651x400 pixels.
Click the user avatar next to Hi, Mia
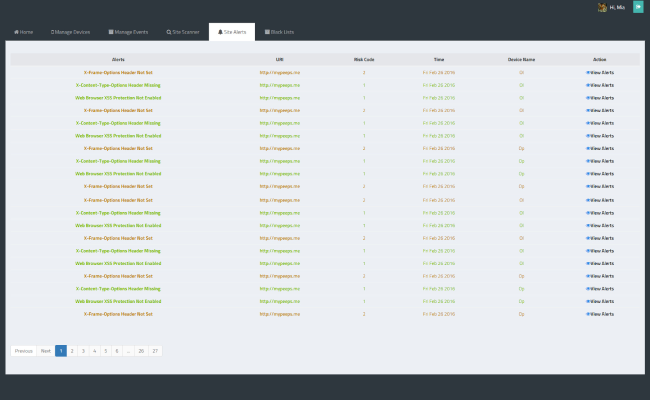pos(602,7)
